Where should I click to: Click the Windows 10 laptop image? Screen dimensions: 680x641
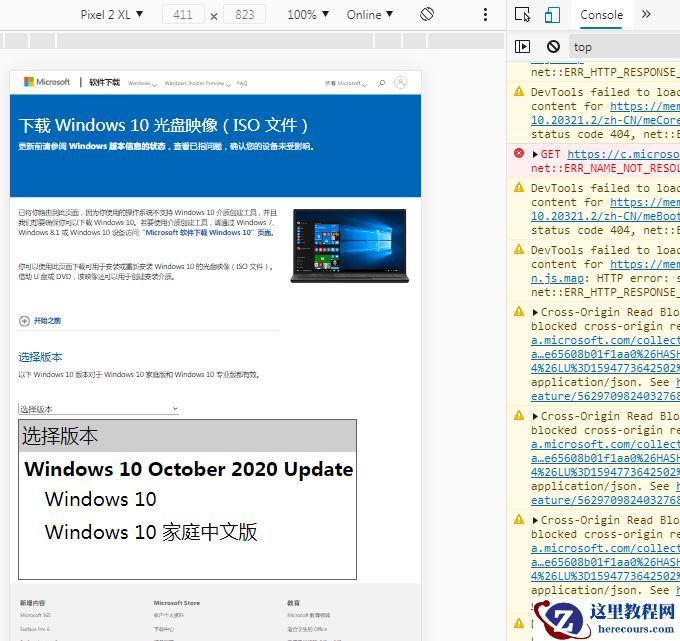[350, 246]
